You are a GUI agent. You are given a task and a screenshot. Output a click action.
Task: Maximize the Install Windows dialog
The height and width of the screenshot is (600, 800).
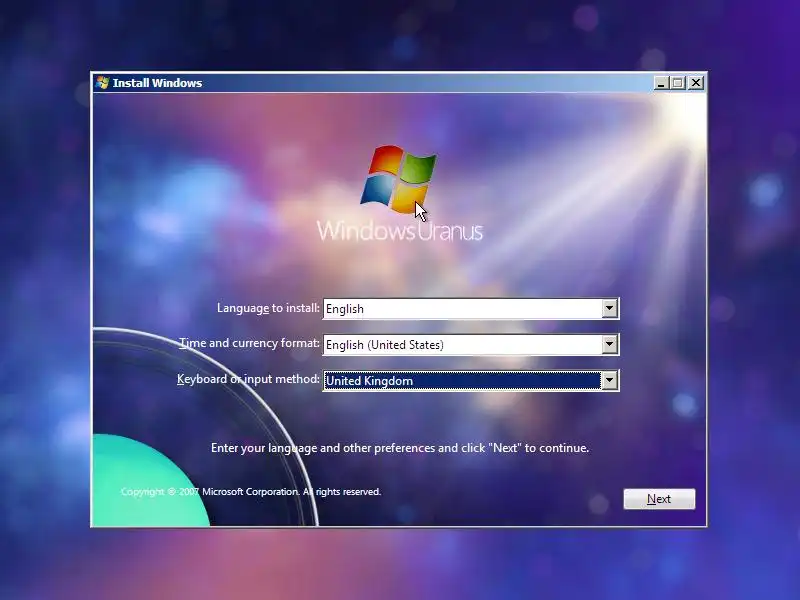click(678, 83)
